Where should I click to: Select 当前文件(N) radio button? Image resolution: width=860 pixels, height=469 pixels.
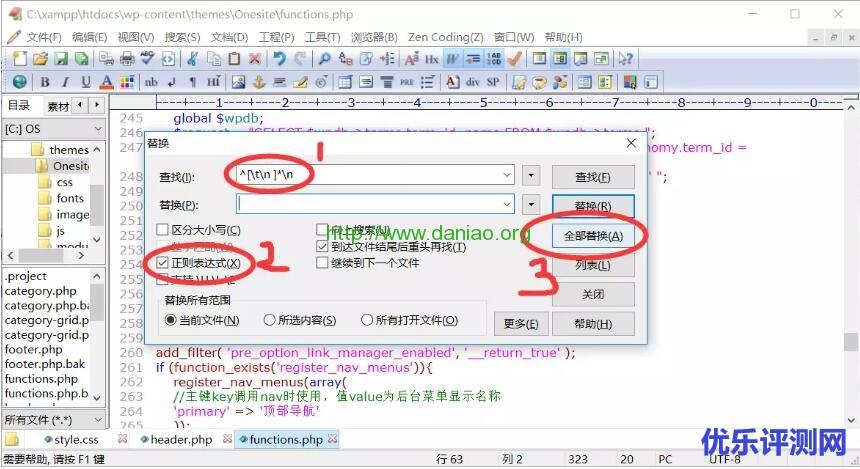(202, 320)
